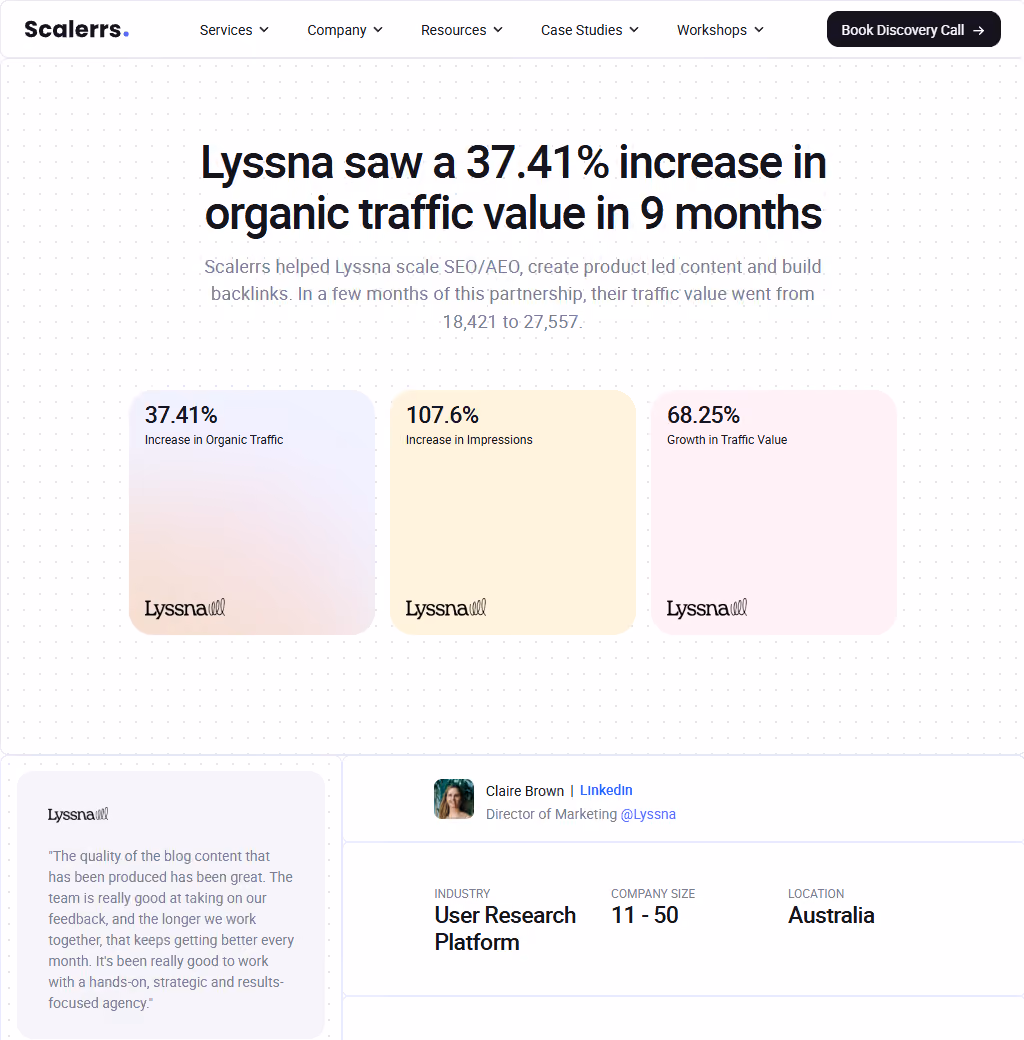Click the Book Discovery Call button
The height and width of the screenshot is (1040, 1024).
pos(913,29)
